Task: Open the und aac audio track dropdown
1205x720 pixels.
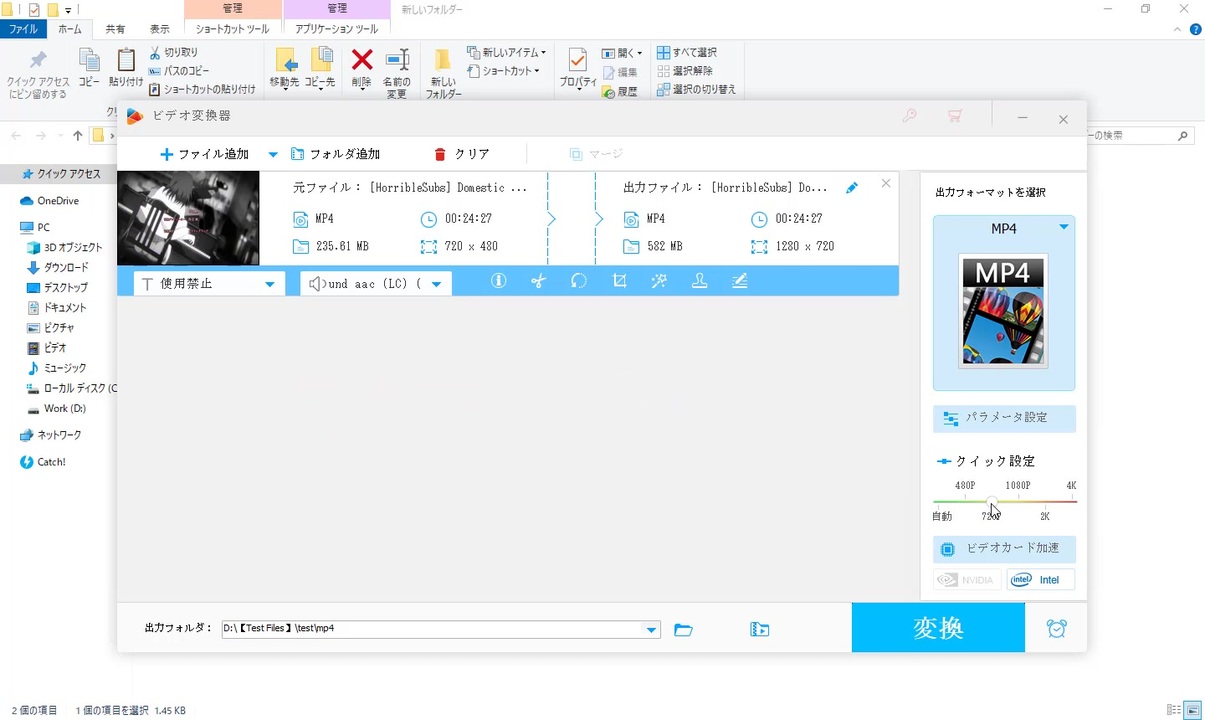Action: pos(376,284)
